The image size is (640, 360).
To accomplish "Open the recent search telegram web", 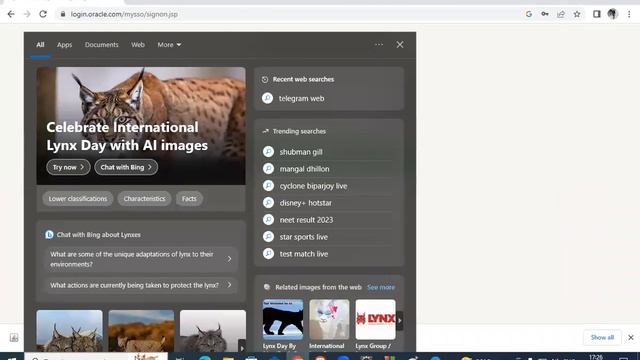I will (302, 98).
